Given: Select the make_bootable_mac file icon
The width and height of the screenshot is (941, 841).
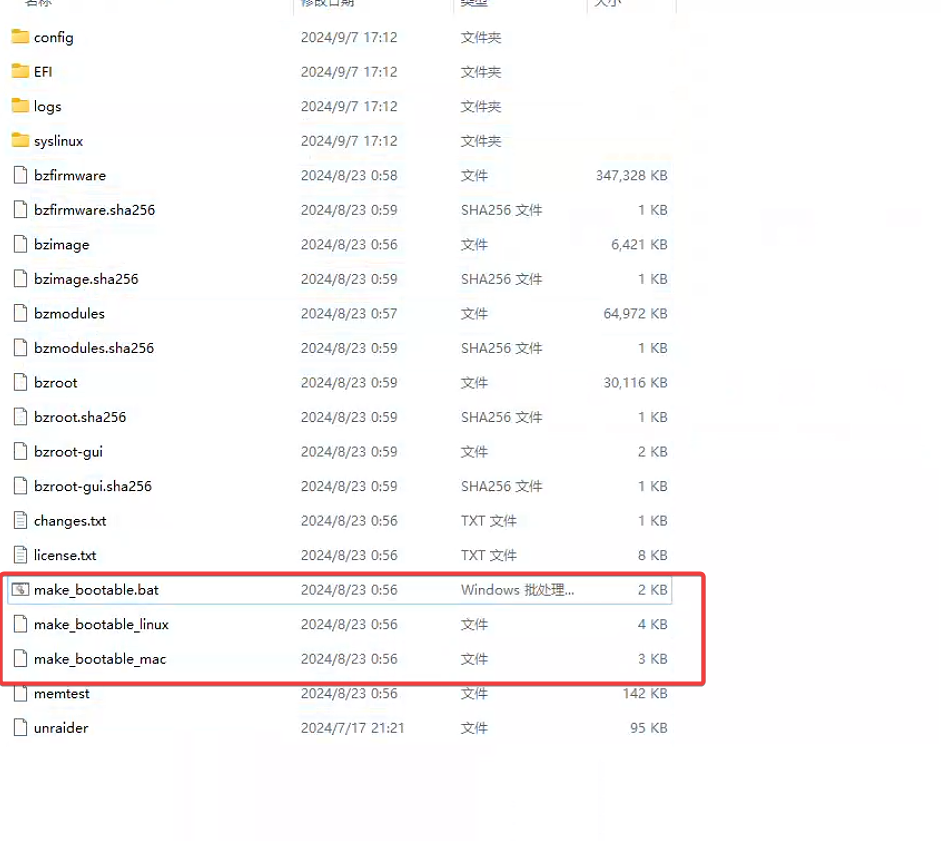Looking at the screenshot, I should coord(20,659).
